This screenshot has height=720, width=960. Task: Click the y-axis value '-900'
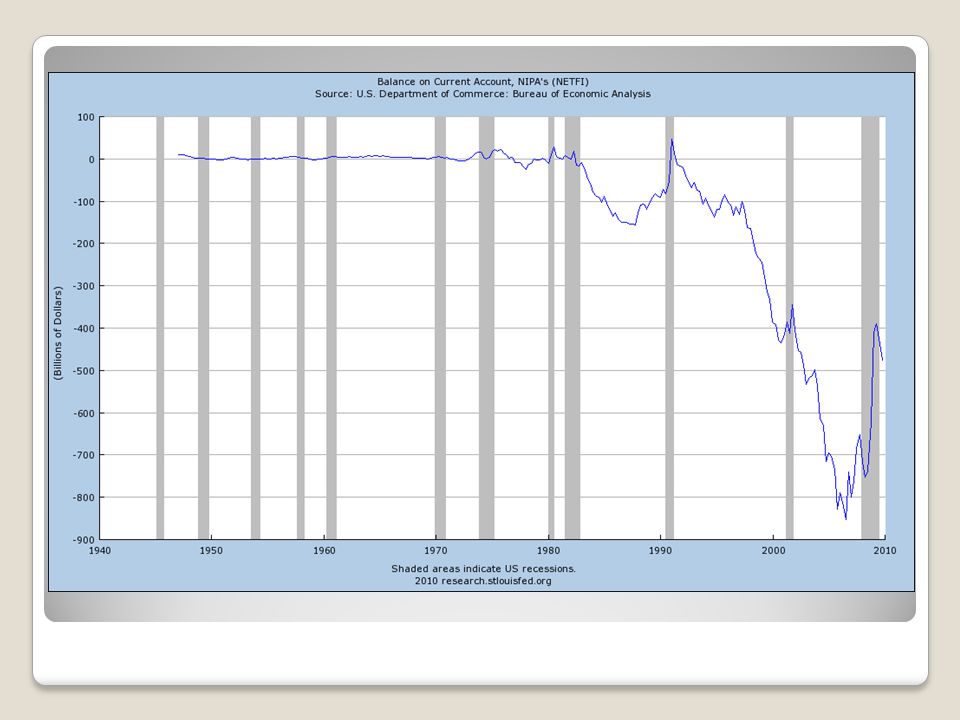(x=84, y=539)
